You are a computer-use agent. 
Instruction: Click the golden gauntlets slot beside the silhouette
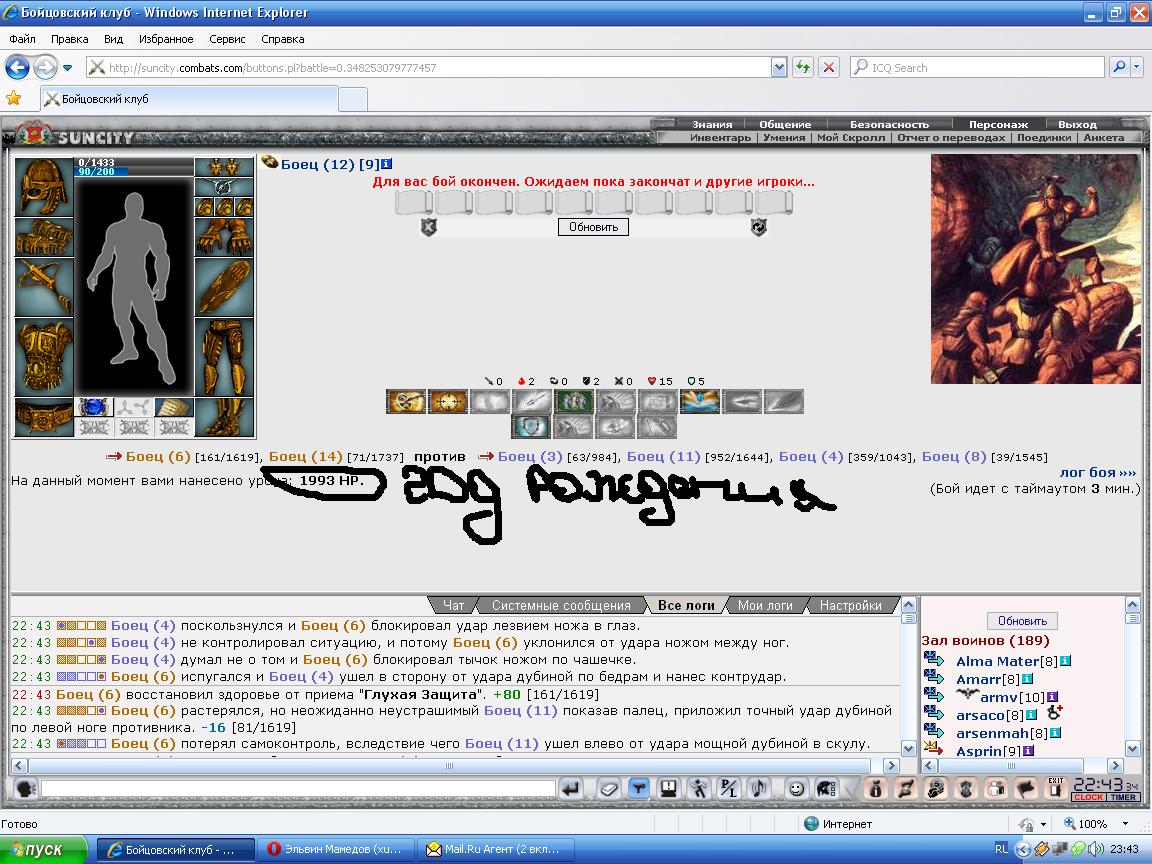tap(224, 237)
